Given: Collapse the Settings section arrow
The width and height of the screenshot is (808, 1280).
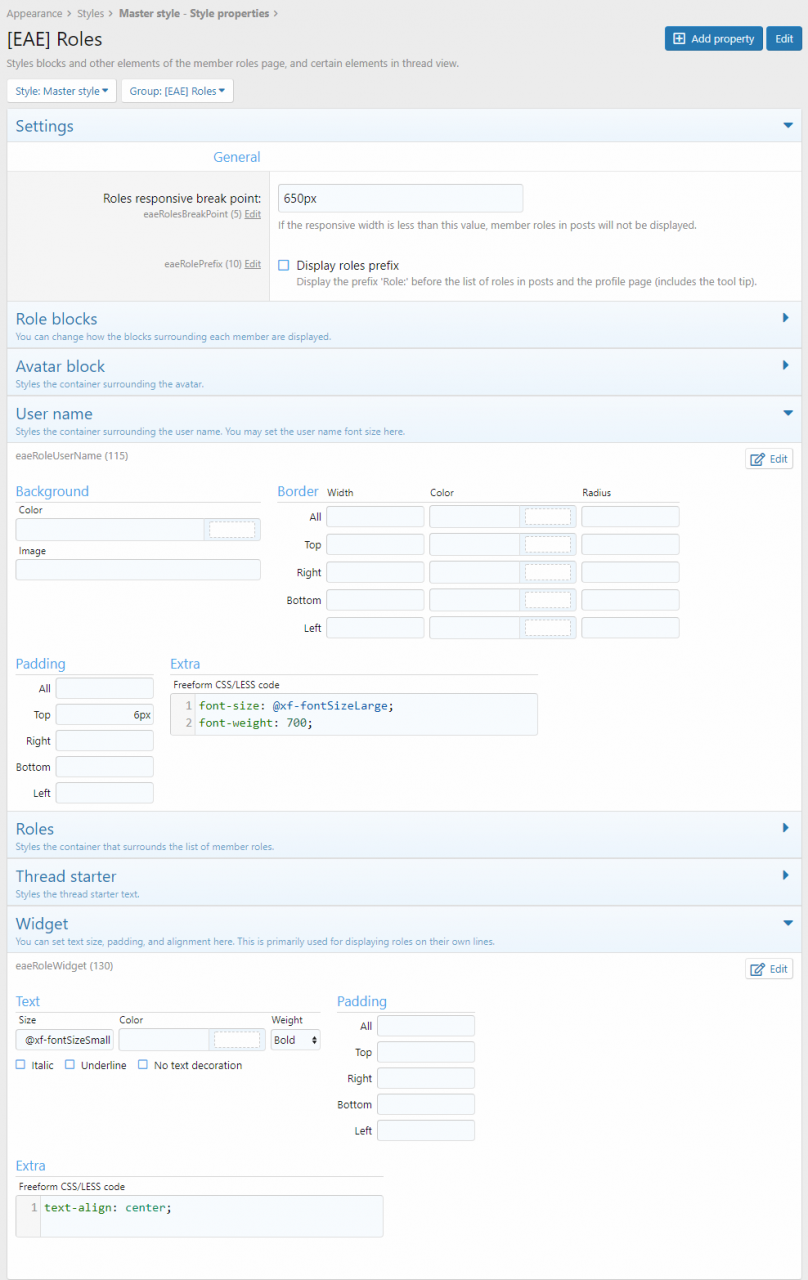Looking at the screenshot, I should click(x=787, y=126).
